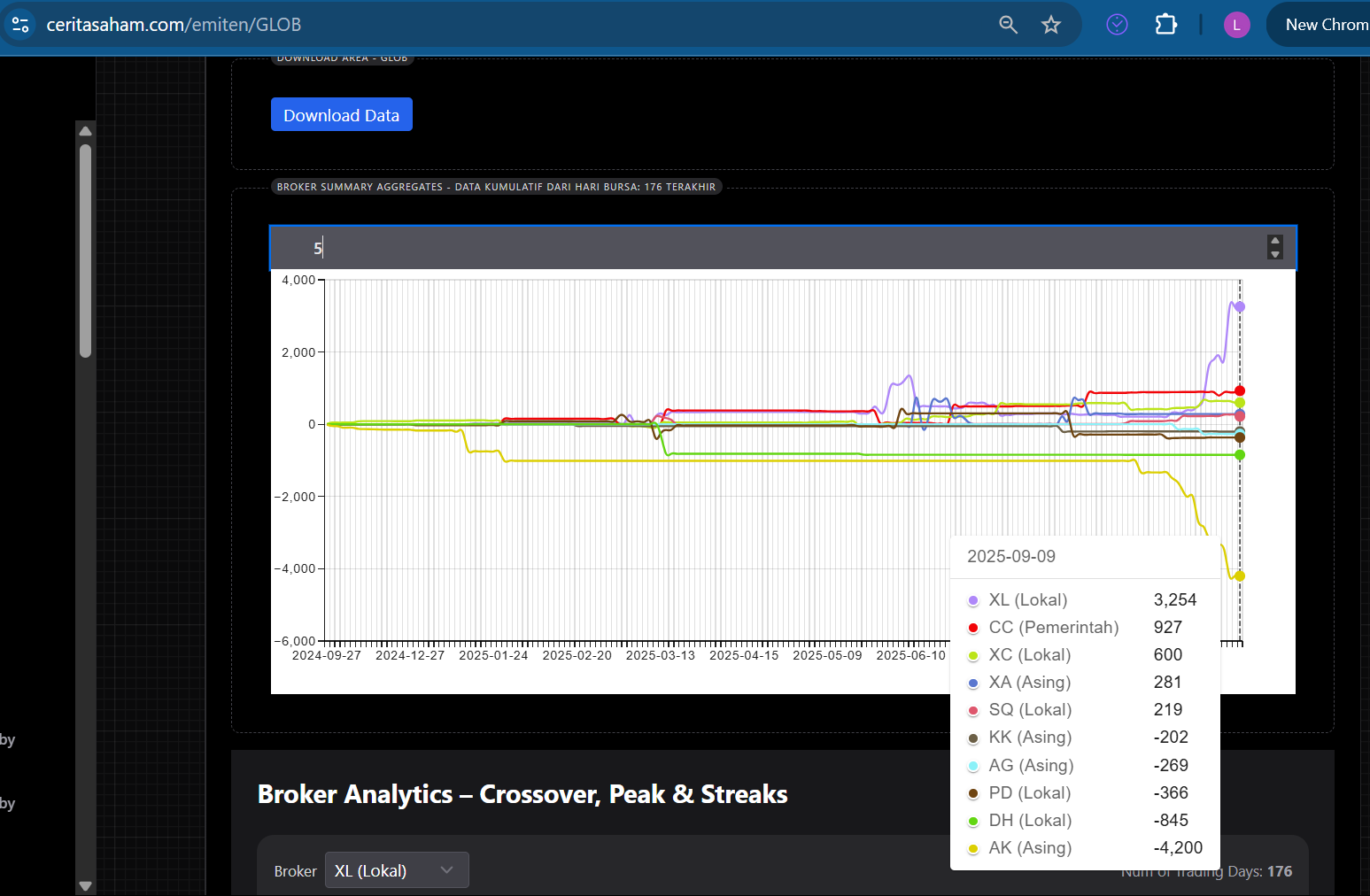Screen dimensions: 1370x896
Task: Click the number input field showing 5
Action: tap(783, 248)
